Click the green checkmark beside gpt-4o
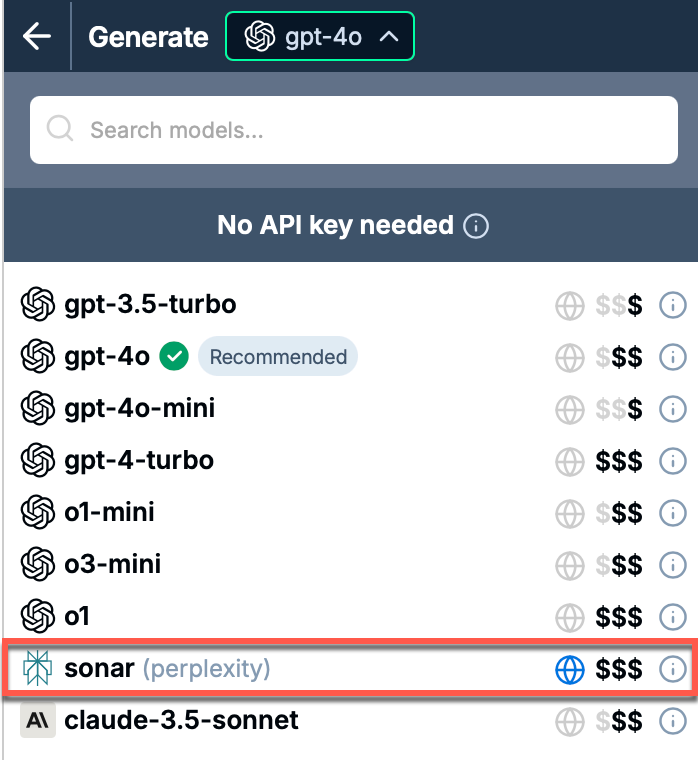Image resolution: width=698 pixels, height=760 pixels. [175, 356]
